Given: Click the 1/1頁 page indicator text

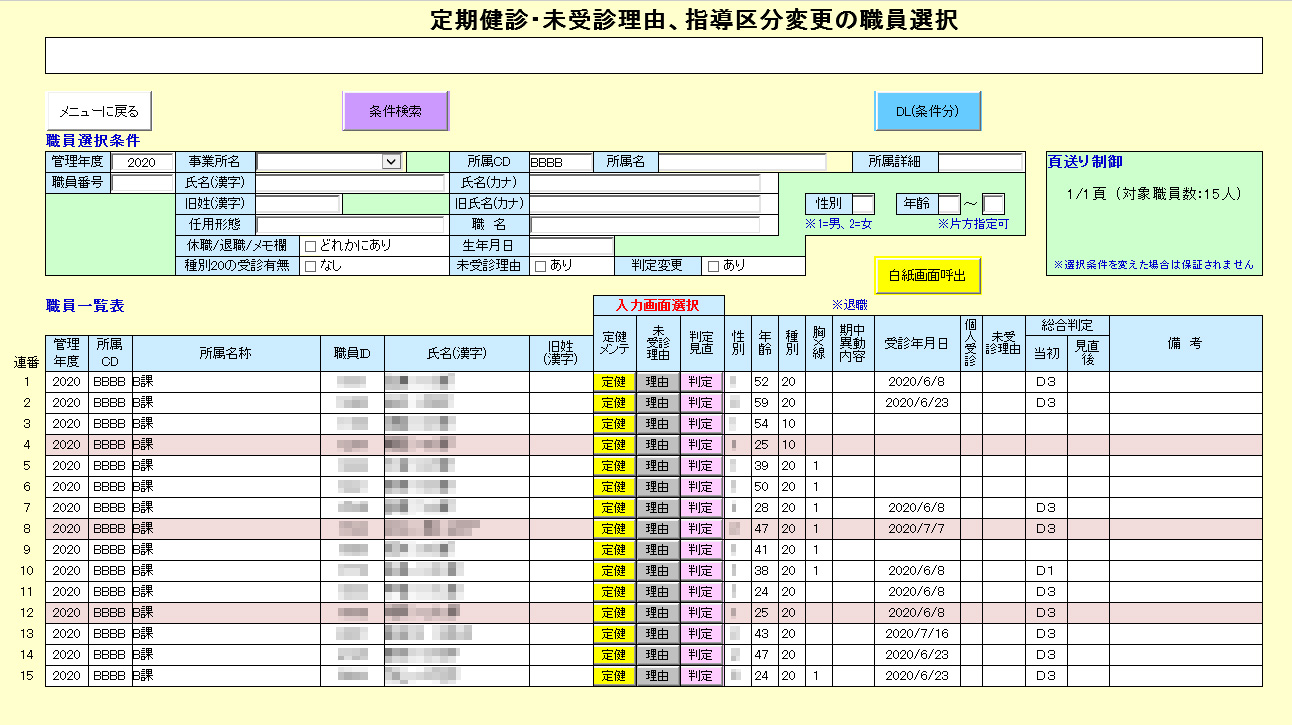Looking at the screenshot, I should point(1154,194).
